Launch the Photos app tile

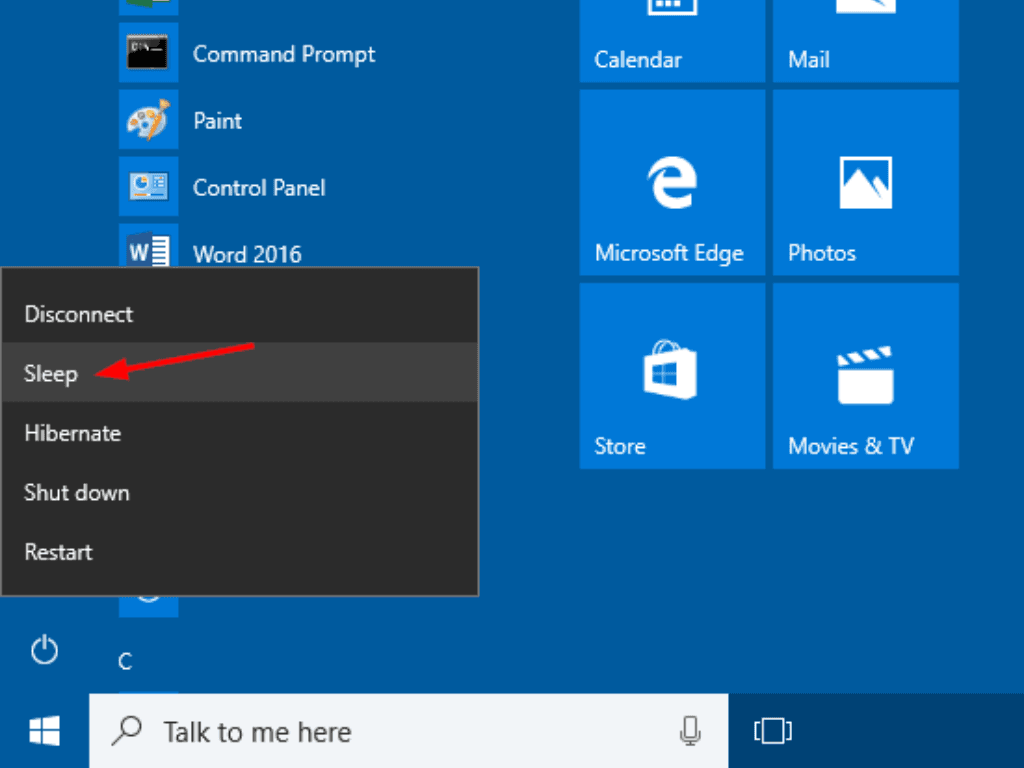click(x=865, y=182)
